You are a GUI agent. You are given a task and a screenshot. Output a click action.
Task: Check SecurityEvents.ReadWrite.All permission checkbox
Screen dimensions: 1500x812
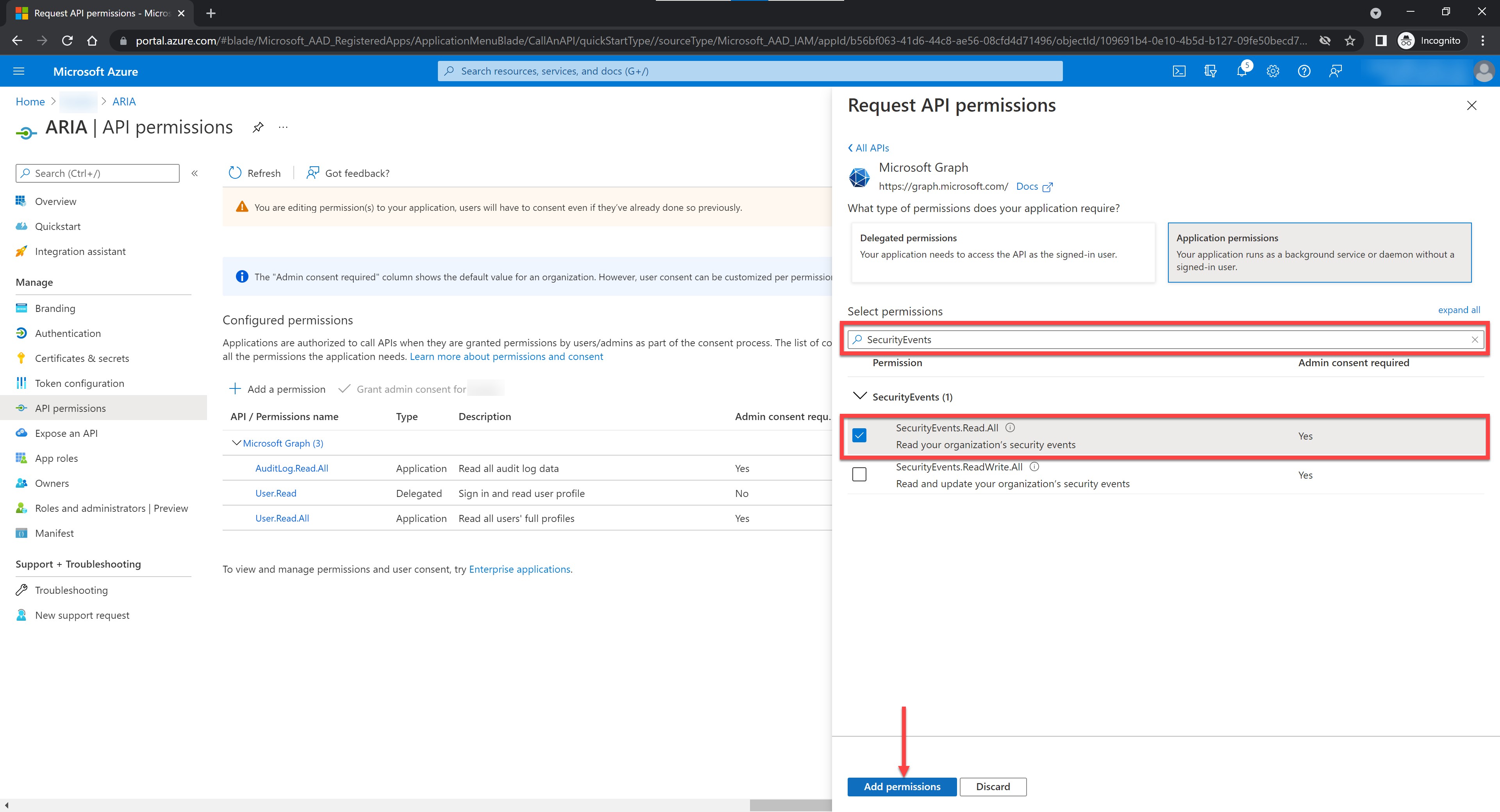click(x=859, y=474)
